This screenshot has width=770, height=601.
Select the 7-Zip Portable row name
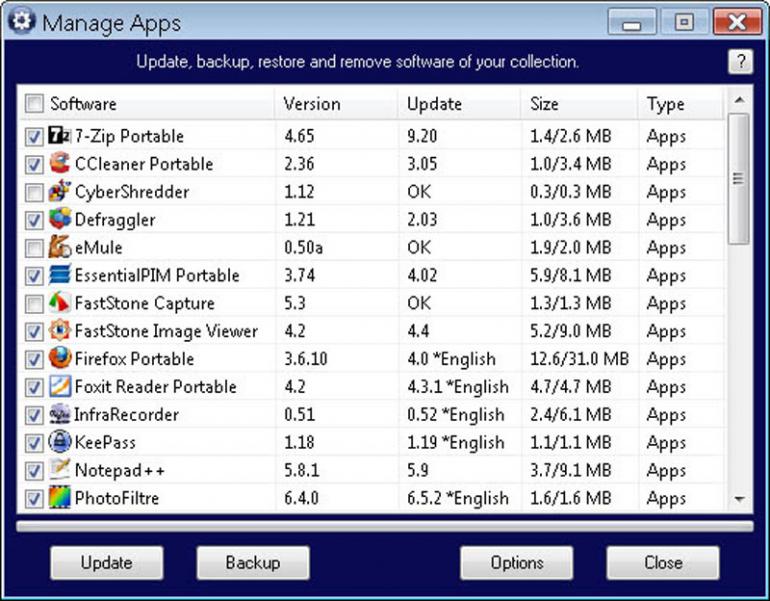[x=129, y=136]
